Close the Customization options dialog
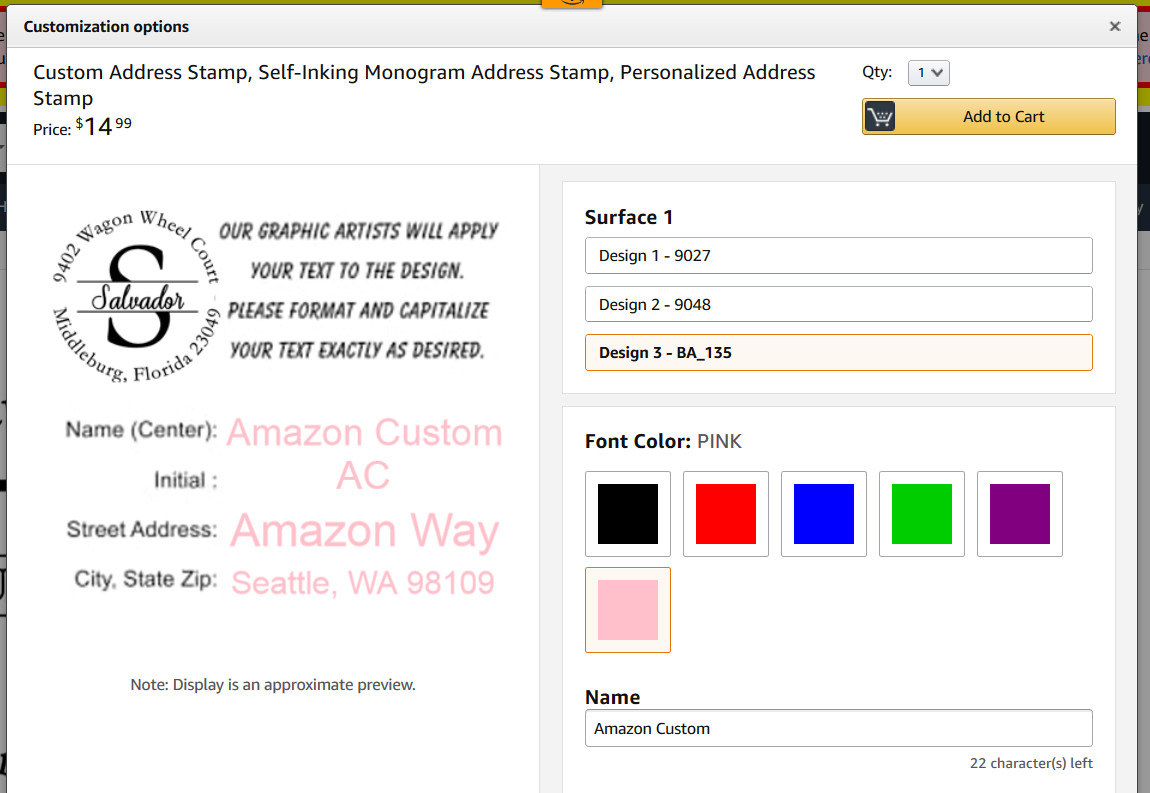The width and height of the screenshot is (1150, 793). coord(1115,27)
